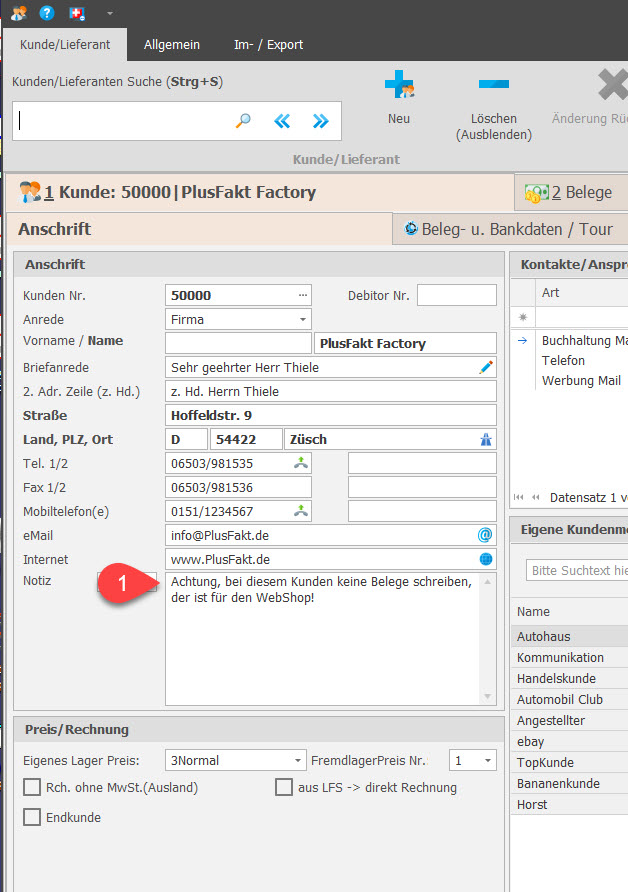Click the Land field containing D
Screen dimensions: 628x892
point(187,439)
